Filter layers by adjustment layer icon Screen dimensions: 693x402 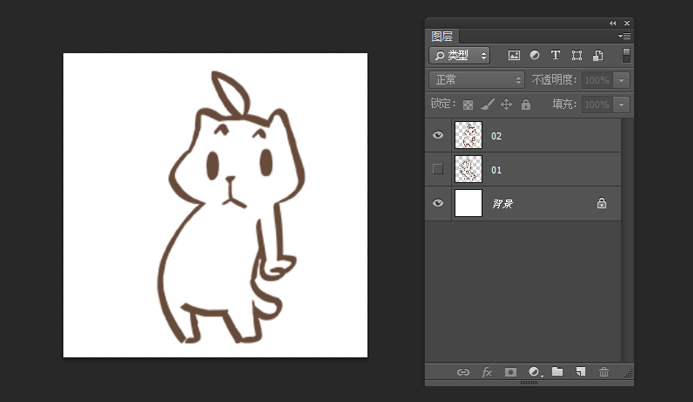tap(534, 55)
